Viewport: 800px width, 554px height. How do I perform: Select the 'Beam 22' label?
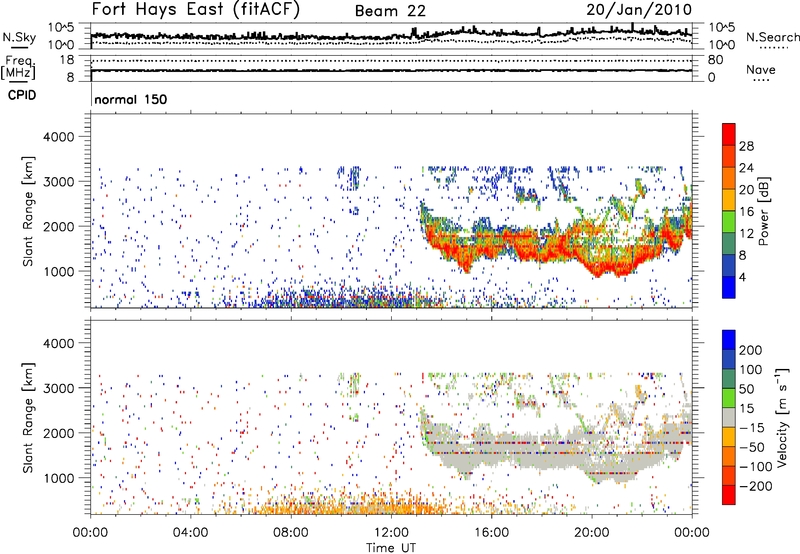tap(390, 11)
